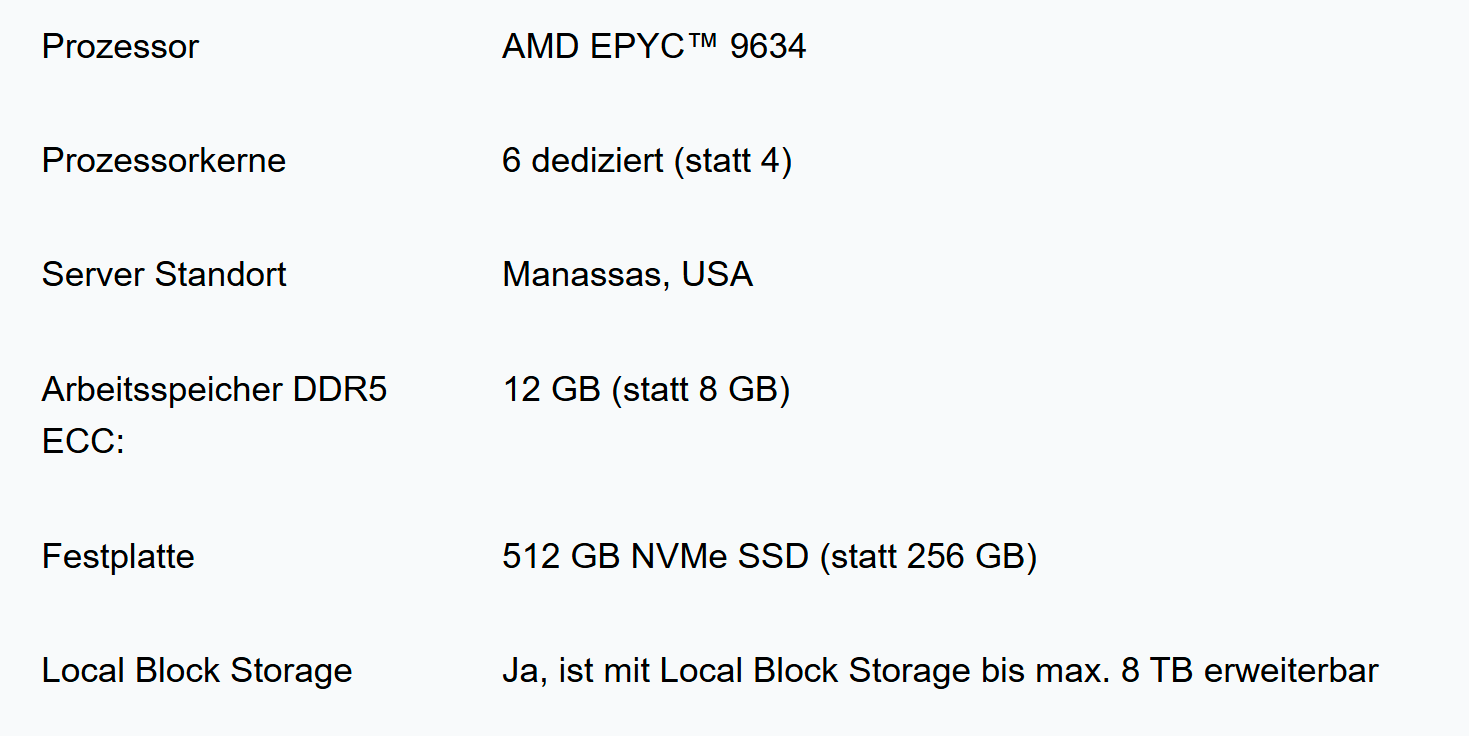Select the AMD EPYC 9634 value
1469x736 pixels.
(654, 47)
